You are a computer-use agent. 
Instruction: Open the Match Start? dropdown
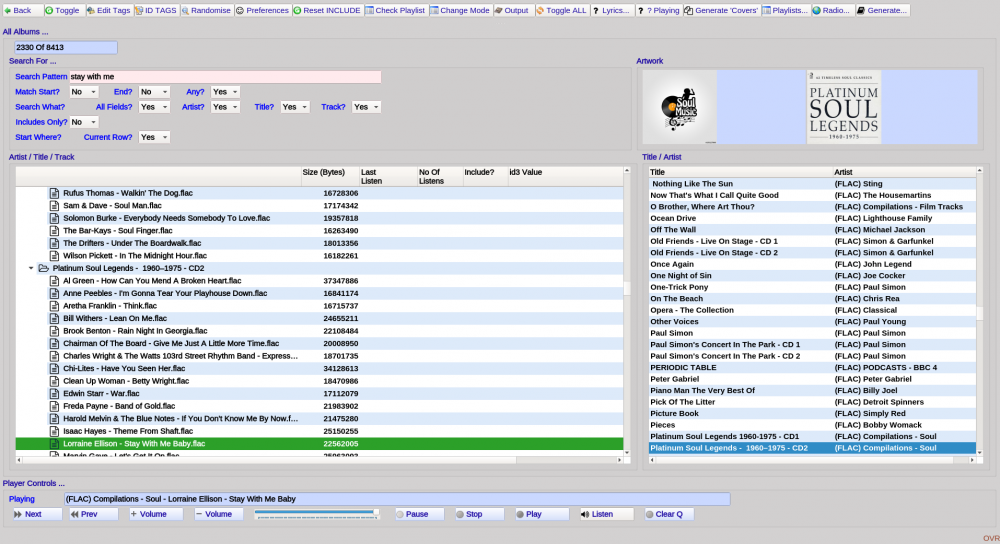(84, 92)
